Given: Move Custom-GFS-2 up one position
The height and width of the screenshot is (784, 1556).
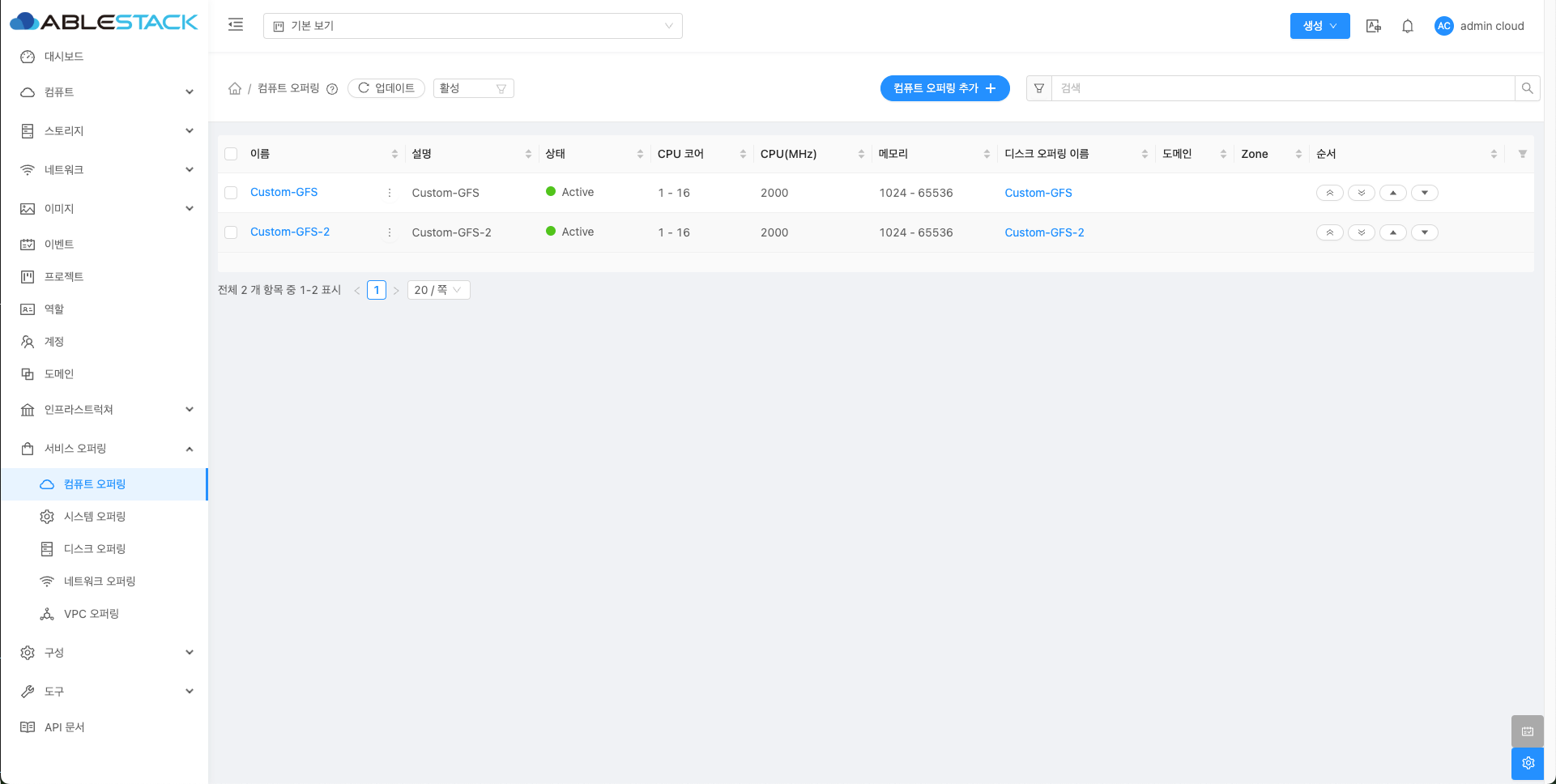Looking at the screenshot, I should tap(1393, 232).
